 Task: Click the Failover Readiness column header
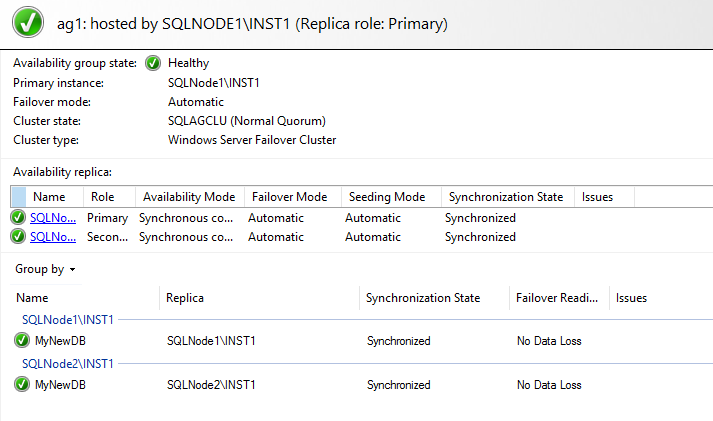click(557, 298)
